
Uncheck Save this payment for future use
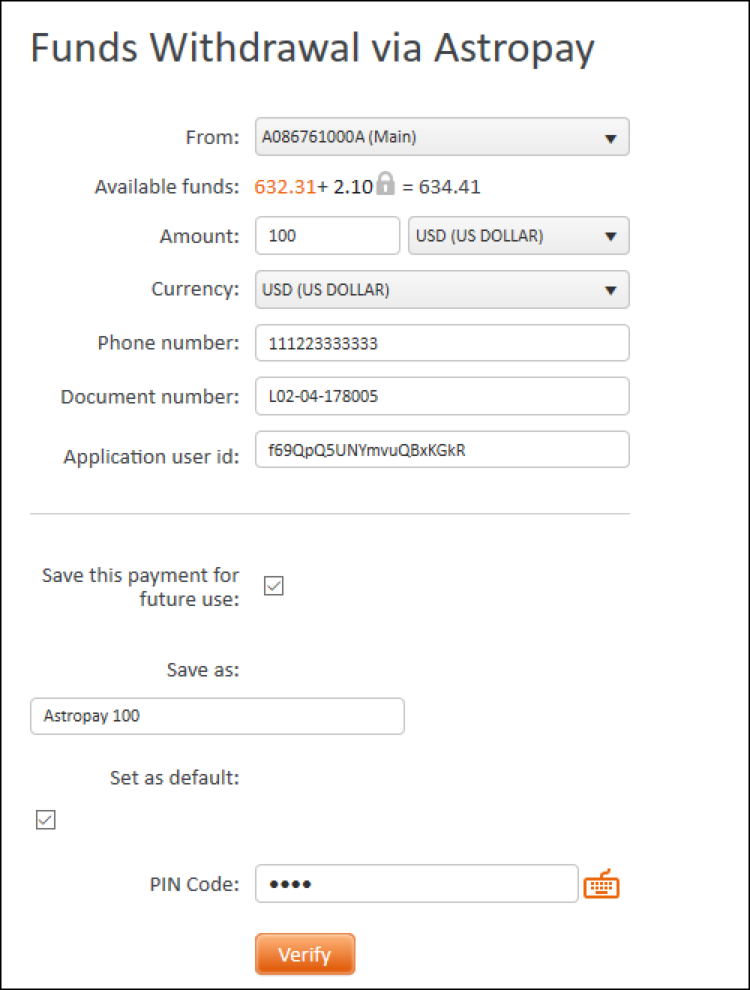click(x=273, y=586)
